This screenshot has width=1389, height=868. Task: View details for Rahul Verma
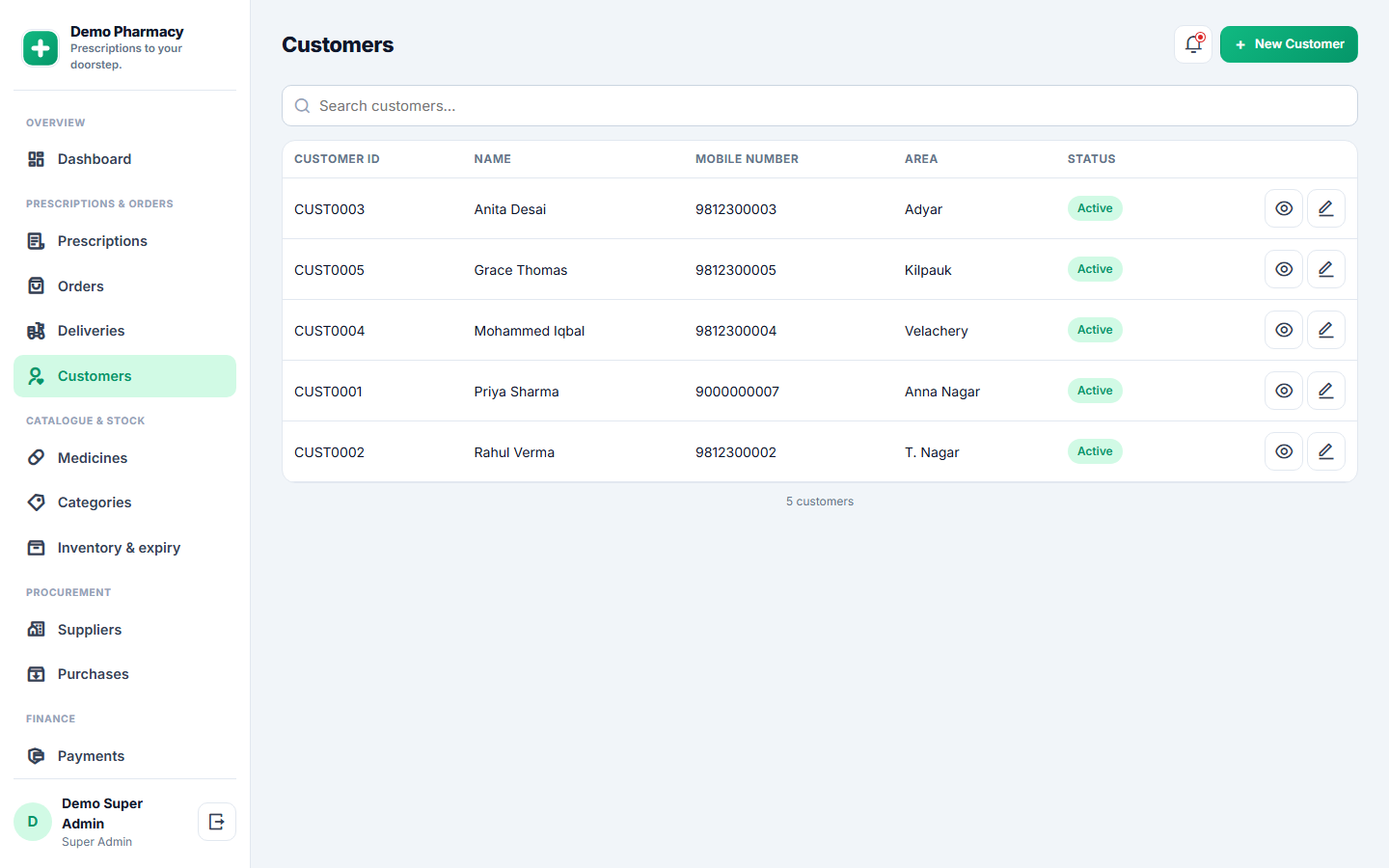[1284, 451]
